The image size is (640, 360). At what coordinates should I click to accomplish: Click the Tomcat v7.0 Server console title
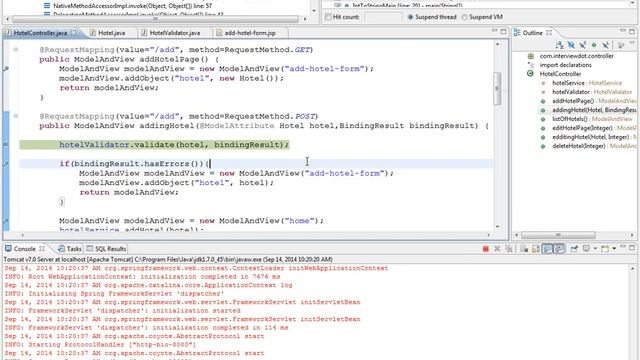tap(168, 259)
